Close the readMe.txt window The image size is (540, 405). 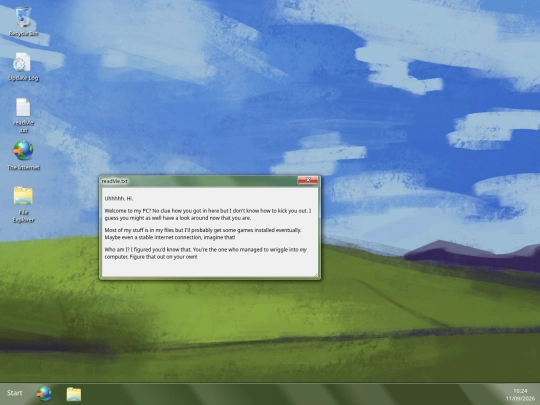308,180
